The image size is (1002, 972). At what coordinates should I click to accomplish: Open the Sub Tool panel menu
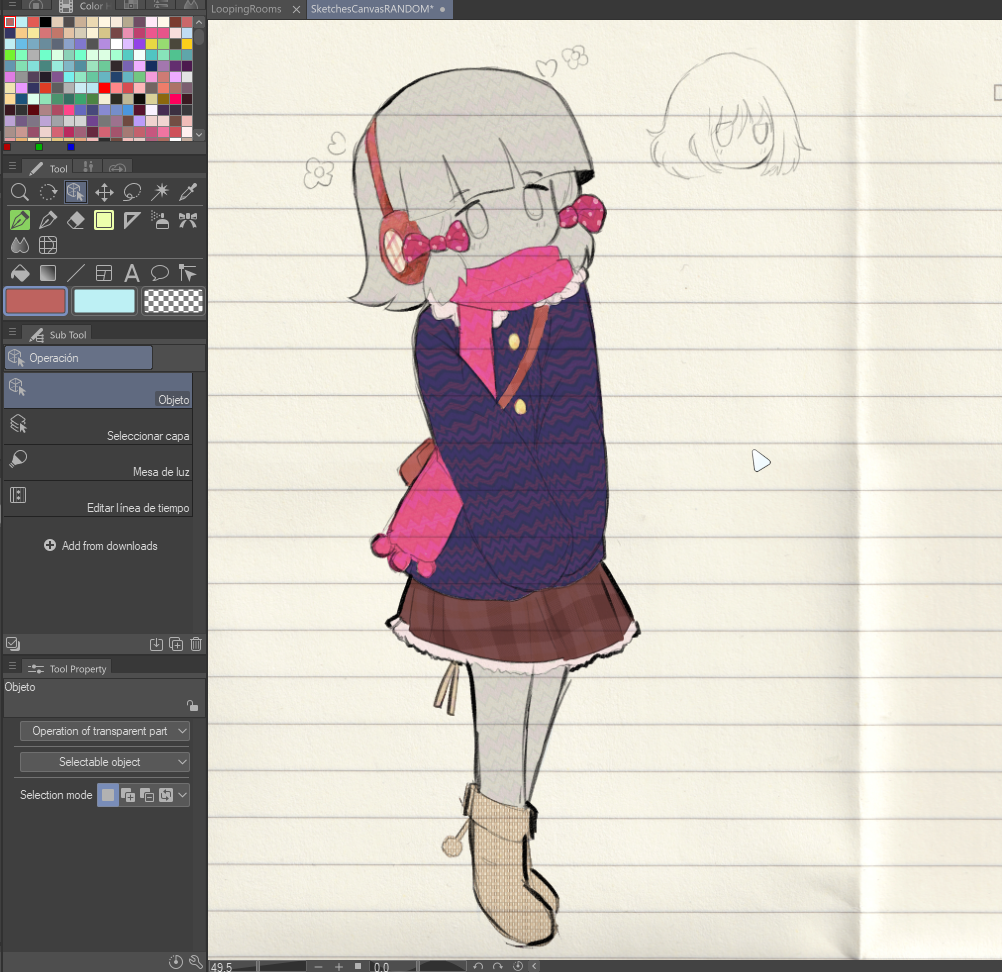[12, 333]
